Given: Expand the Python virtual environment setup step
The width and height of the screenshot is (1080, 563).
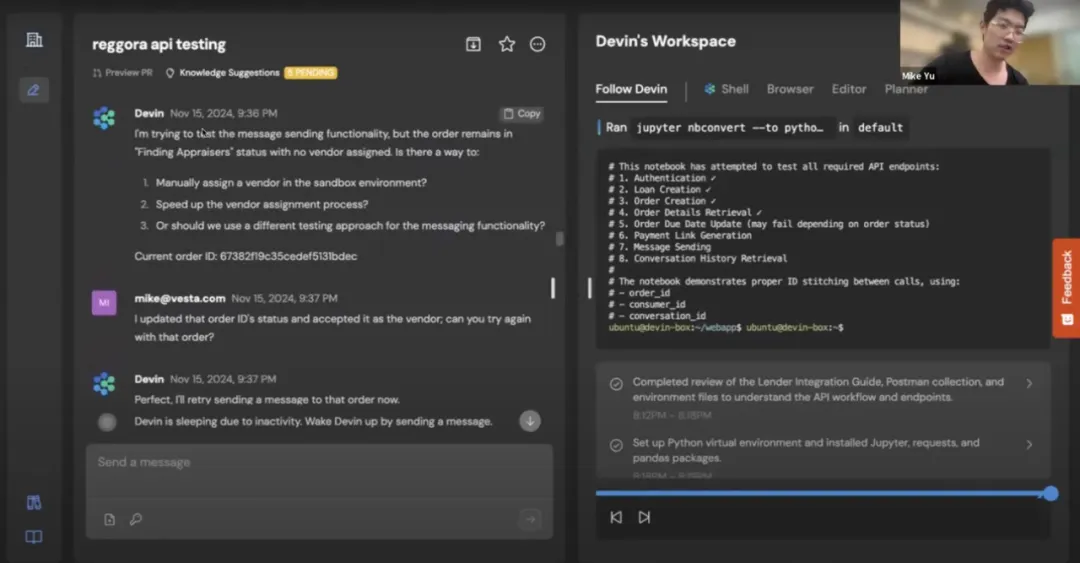Looking at the screenshot, I should pyautogui.click(x=1029, y=444).
